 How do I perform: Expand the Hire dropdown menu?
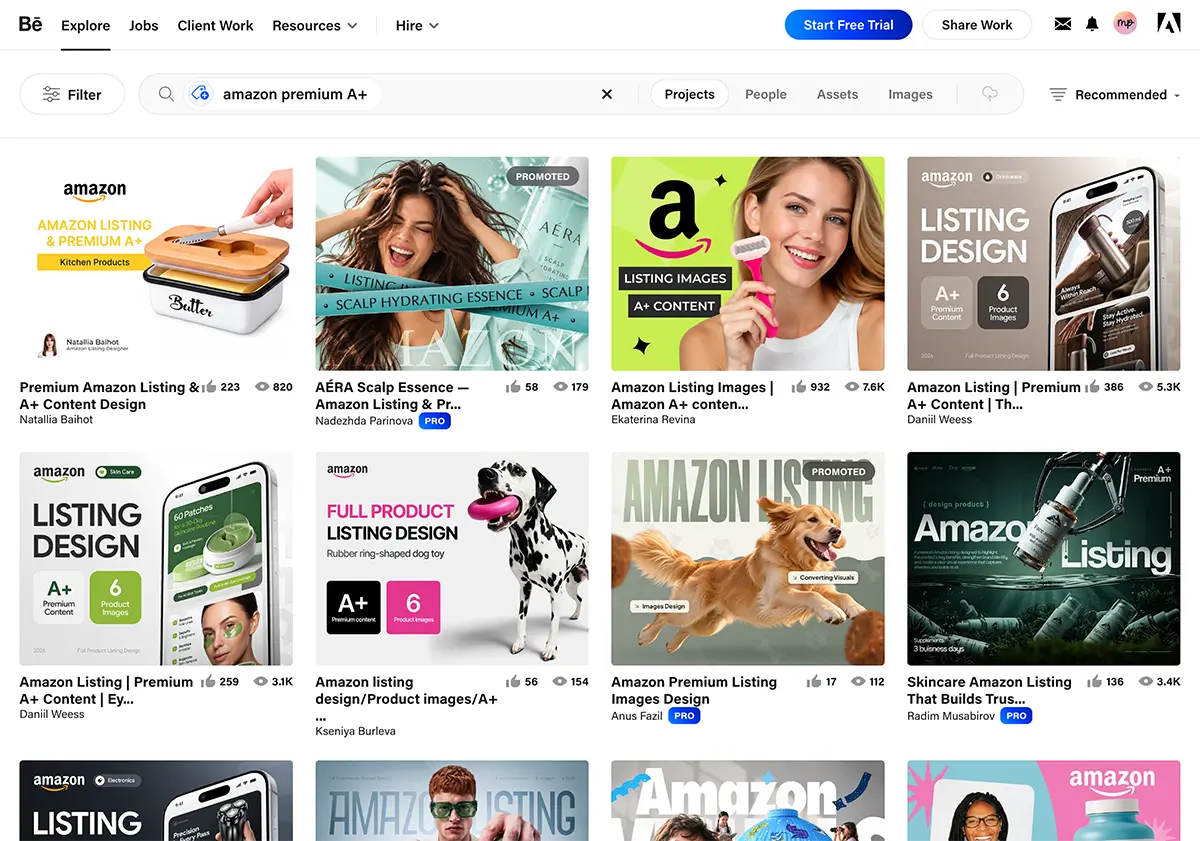click(417, 25)
